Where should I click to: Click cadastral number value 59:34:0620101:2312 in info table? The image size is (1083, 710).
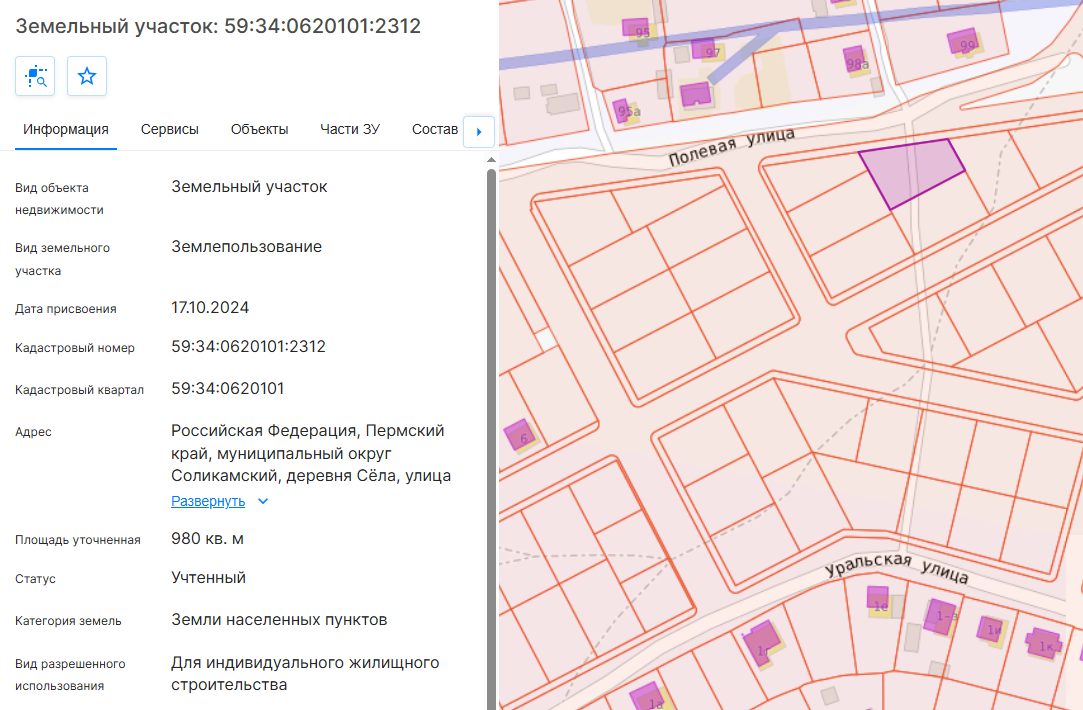point(249,347)
